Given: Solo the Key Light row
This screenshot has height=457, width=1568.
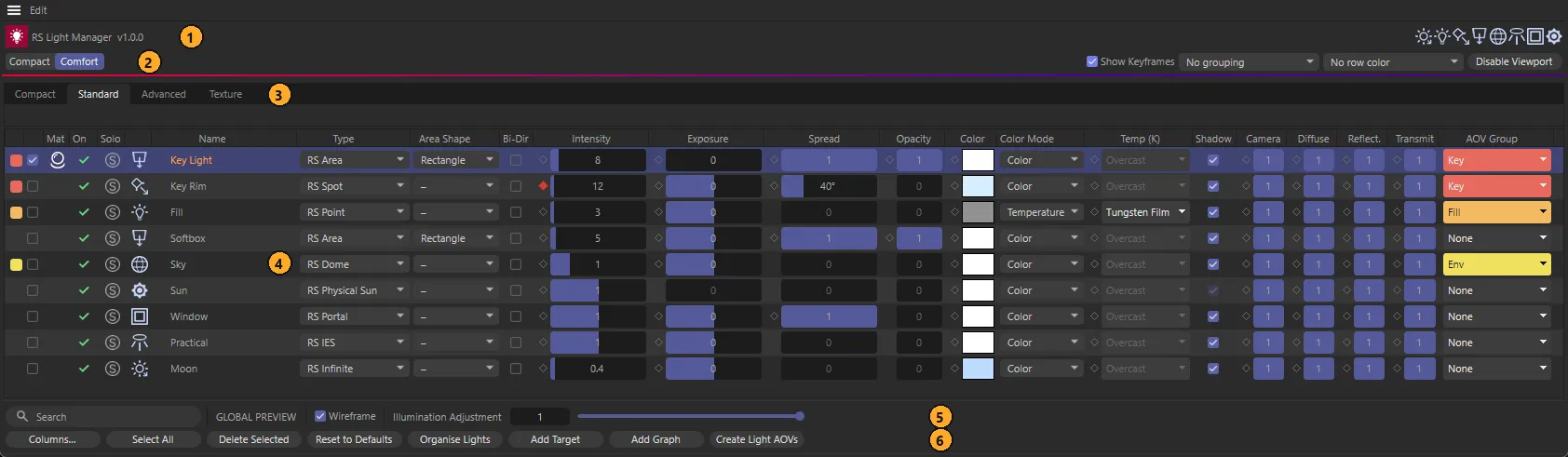Looking at the screenshot, I should pyautogui.click(x=113, y=160).
